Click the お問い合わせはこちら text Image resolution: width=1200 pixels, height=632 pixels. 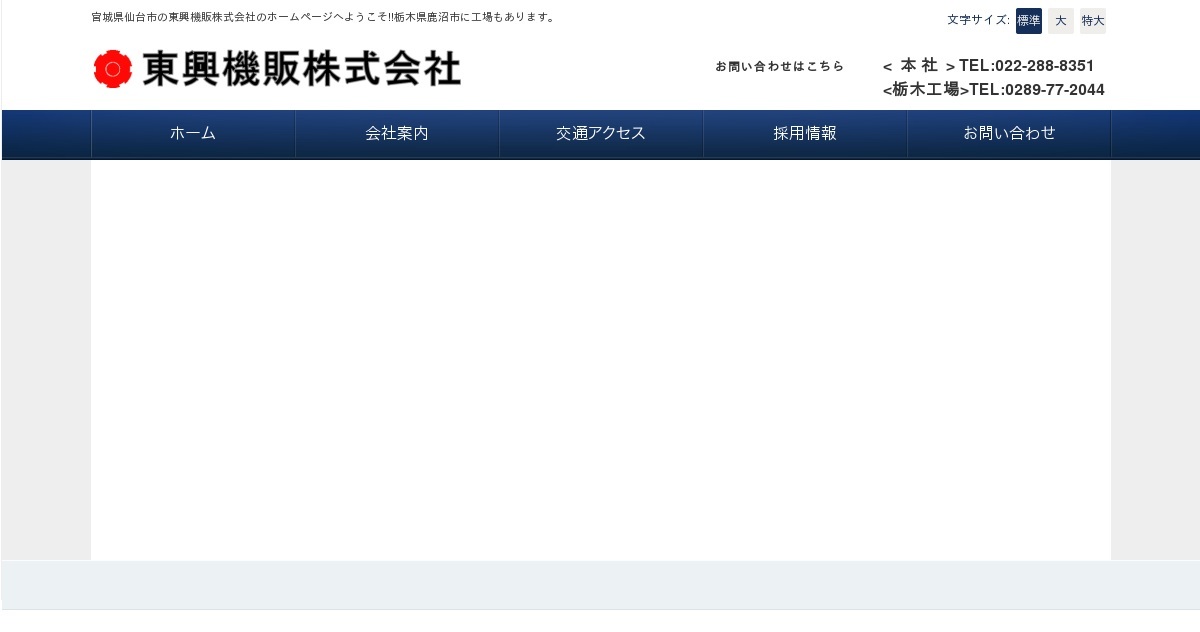780,66
